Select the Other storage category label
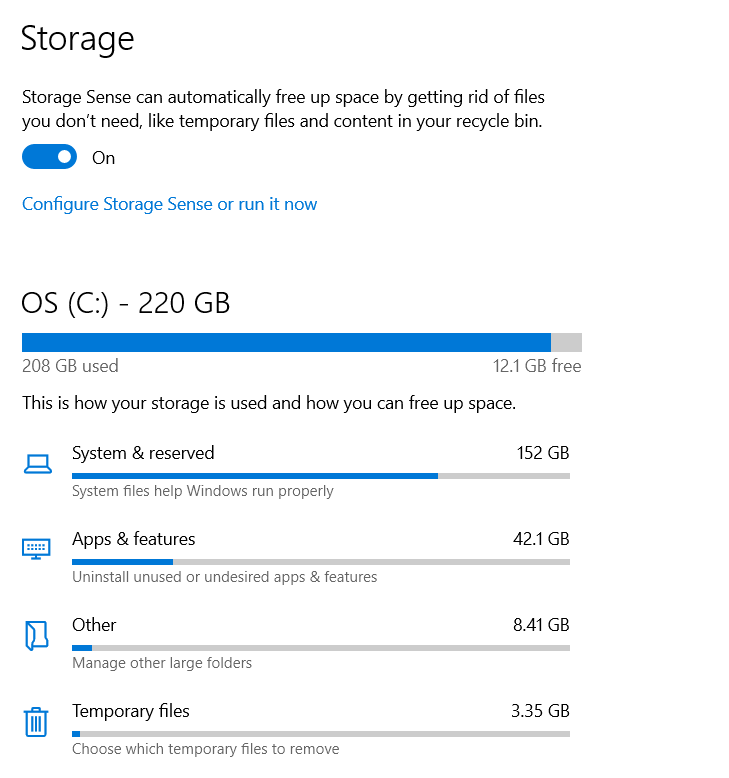Viewport: 729px width, 778px height. 94,625
